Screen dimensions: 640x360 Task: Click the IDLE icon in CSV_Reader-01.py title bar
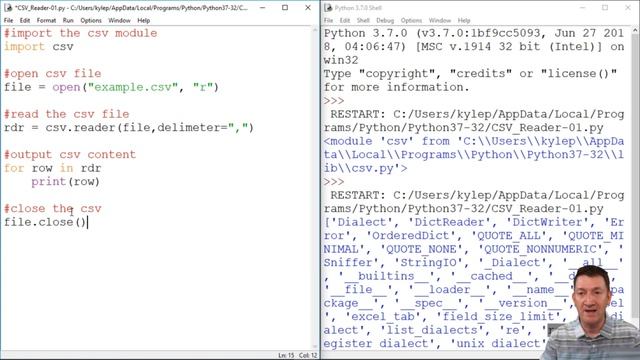click(x=8, y=8)
